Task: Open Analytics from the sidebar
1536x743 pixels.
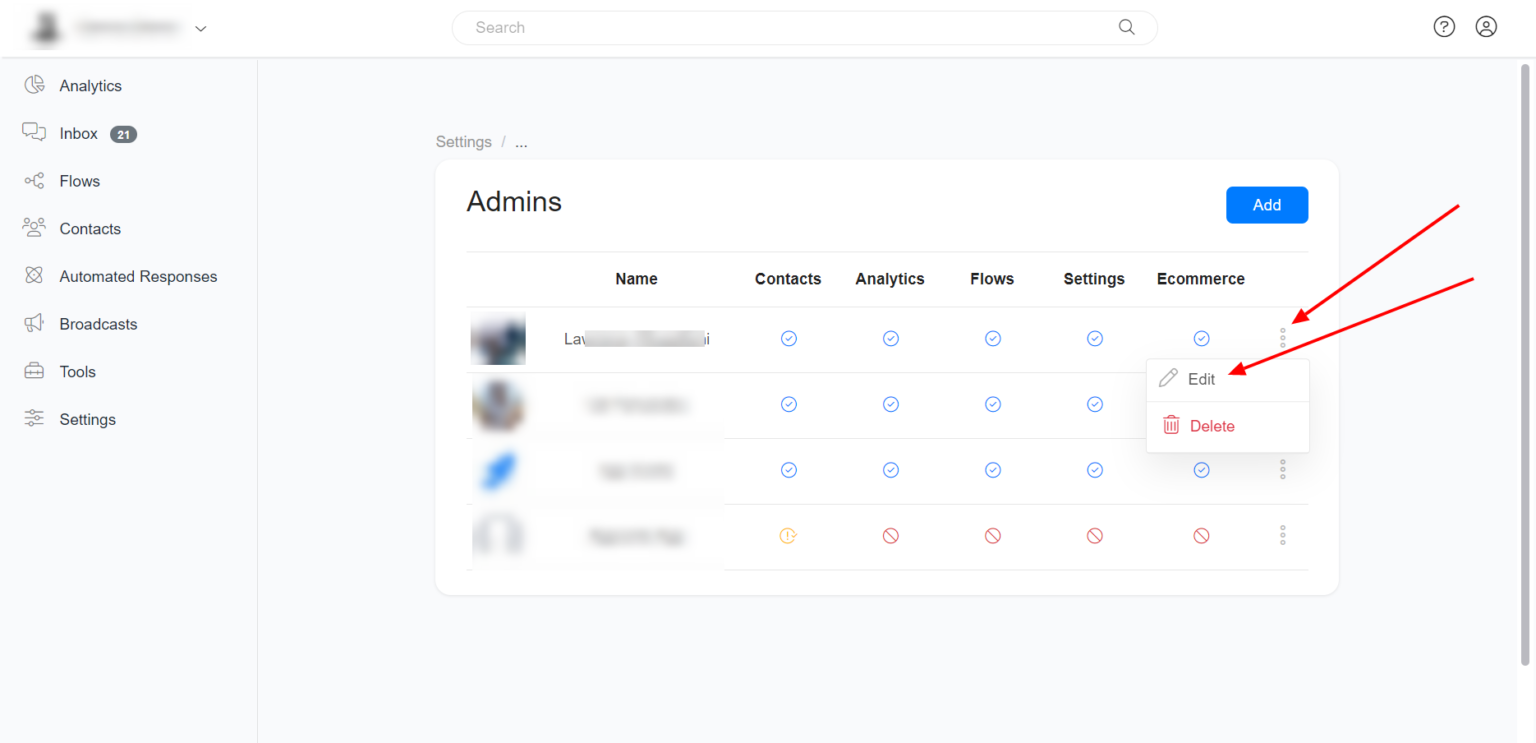Action: coord(89,86)
